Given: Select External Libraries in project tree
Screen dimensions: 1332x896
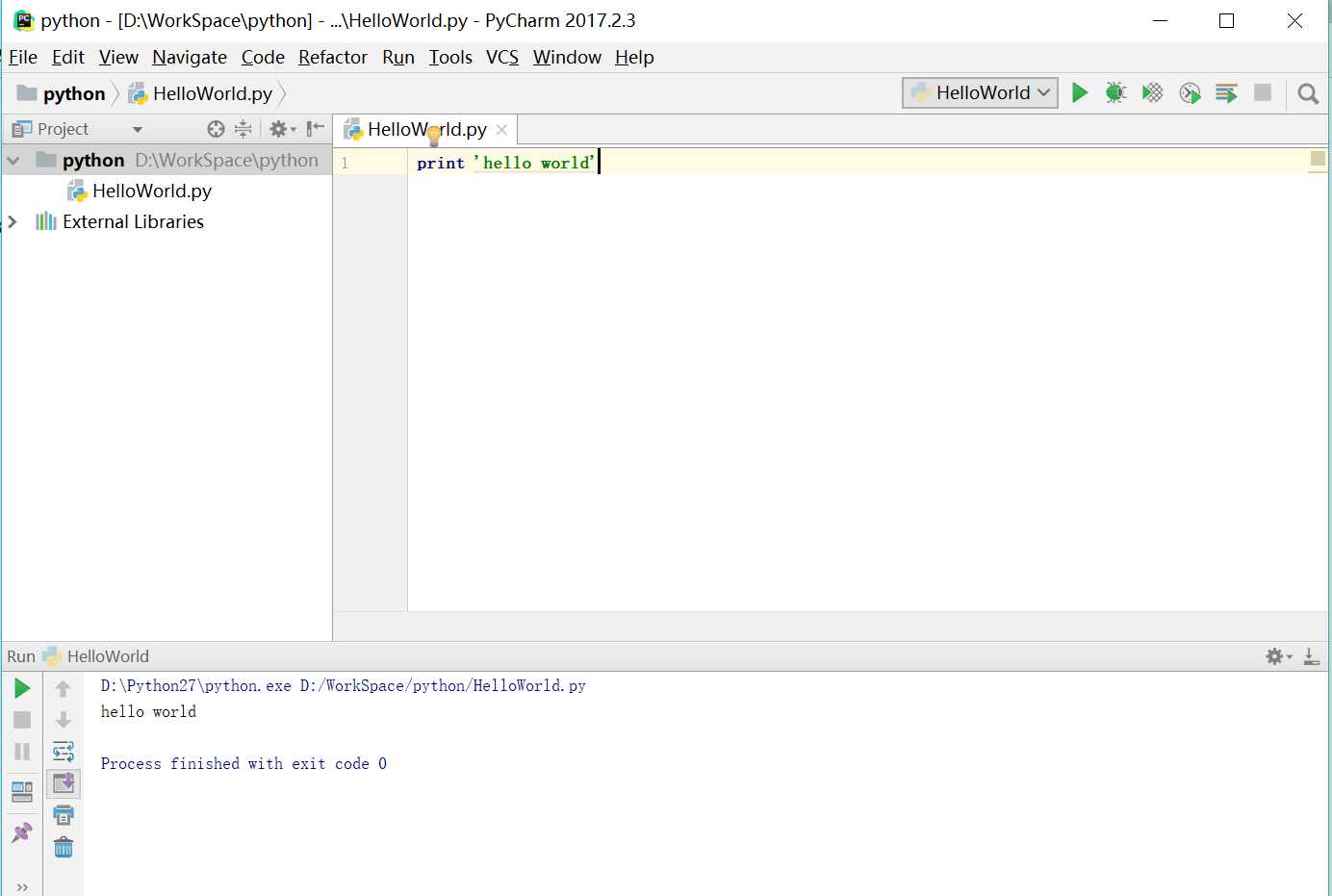Looking at the screenshot, I should coord(133,222).
